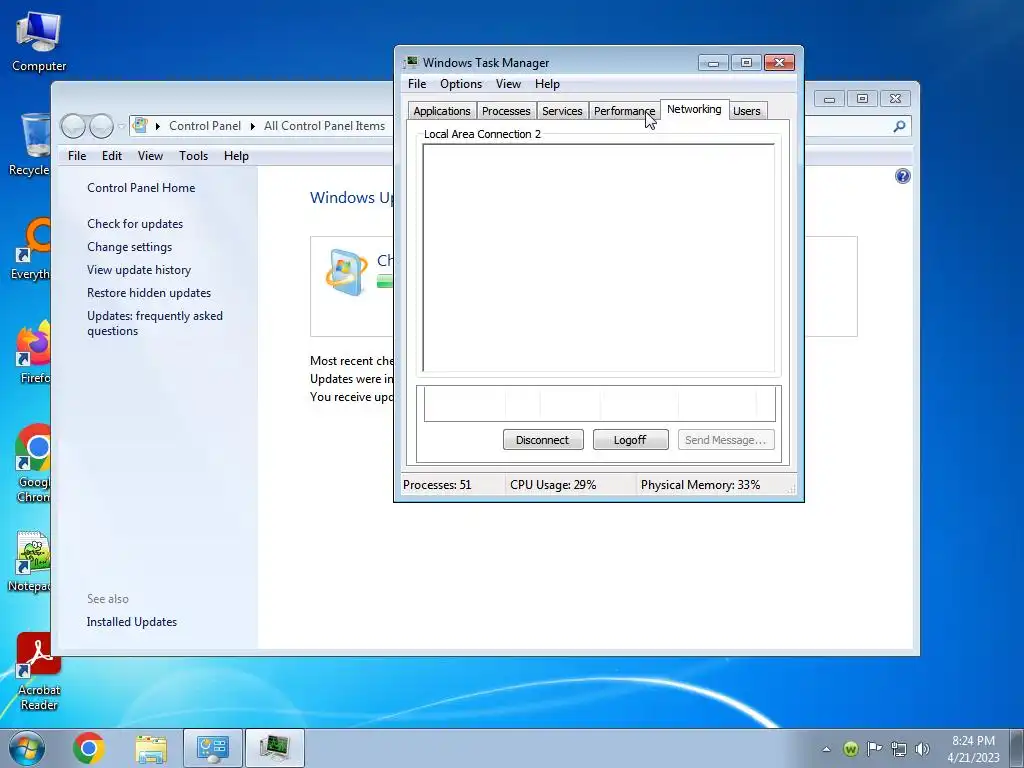Click Control Panel back arrow button
Screen dimensions: 1024x768
[x=73, y=126]
